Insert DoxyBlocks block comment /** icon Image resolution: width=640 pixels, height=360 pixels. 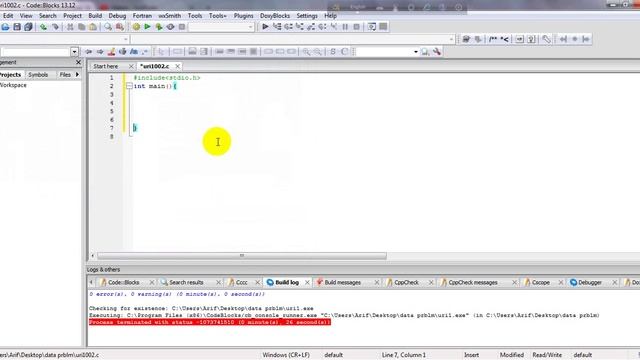pyautogui.click(x=493, y=39)
